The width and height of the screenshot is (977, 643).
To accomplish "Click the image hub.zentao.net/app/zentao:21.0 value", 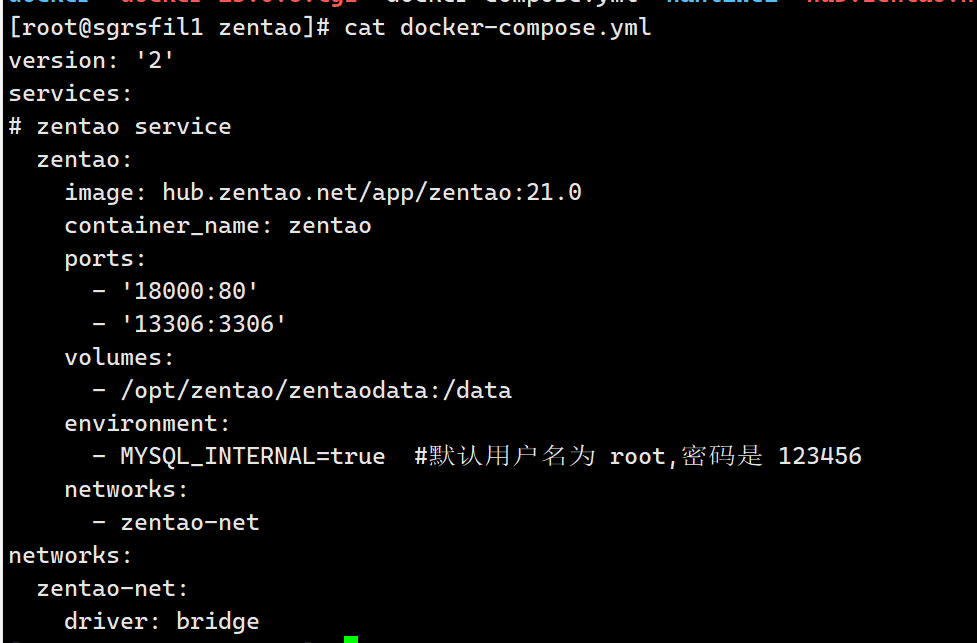I will (372, 192).
